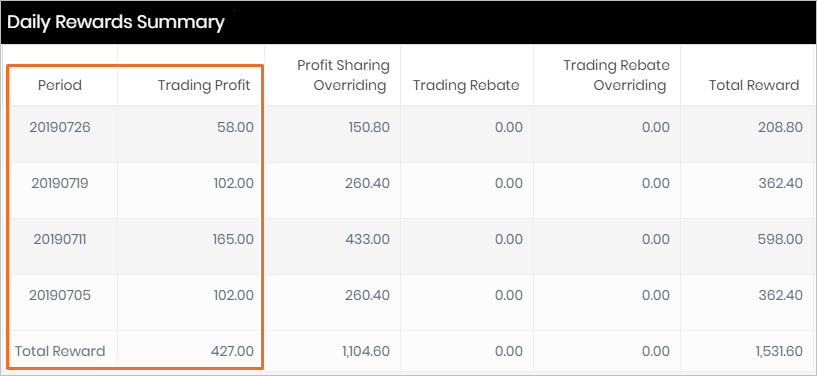This screenshot has width=817, height=376.
Task: Click the 208.80 total reward value
Action: coord(781,127)
